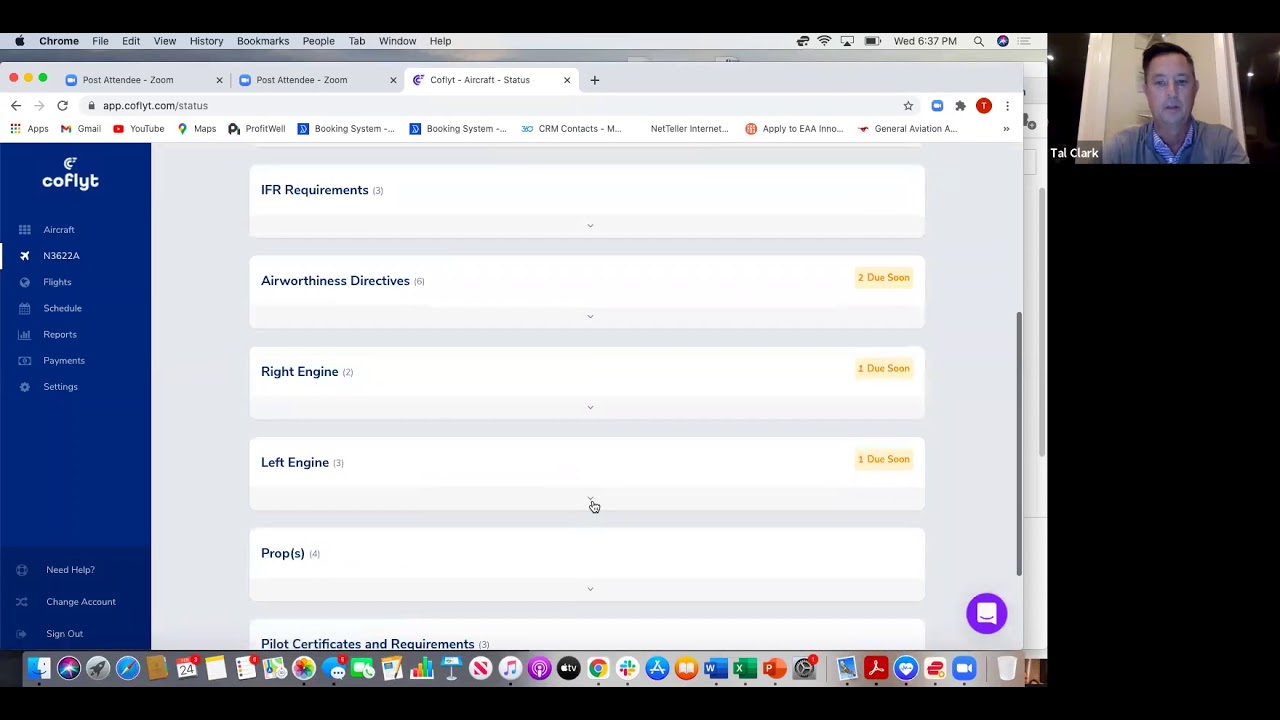Click the Right Engine heading

pyautogui.click(x=299, y=372)
